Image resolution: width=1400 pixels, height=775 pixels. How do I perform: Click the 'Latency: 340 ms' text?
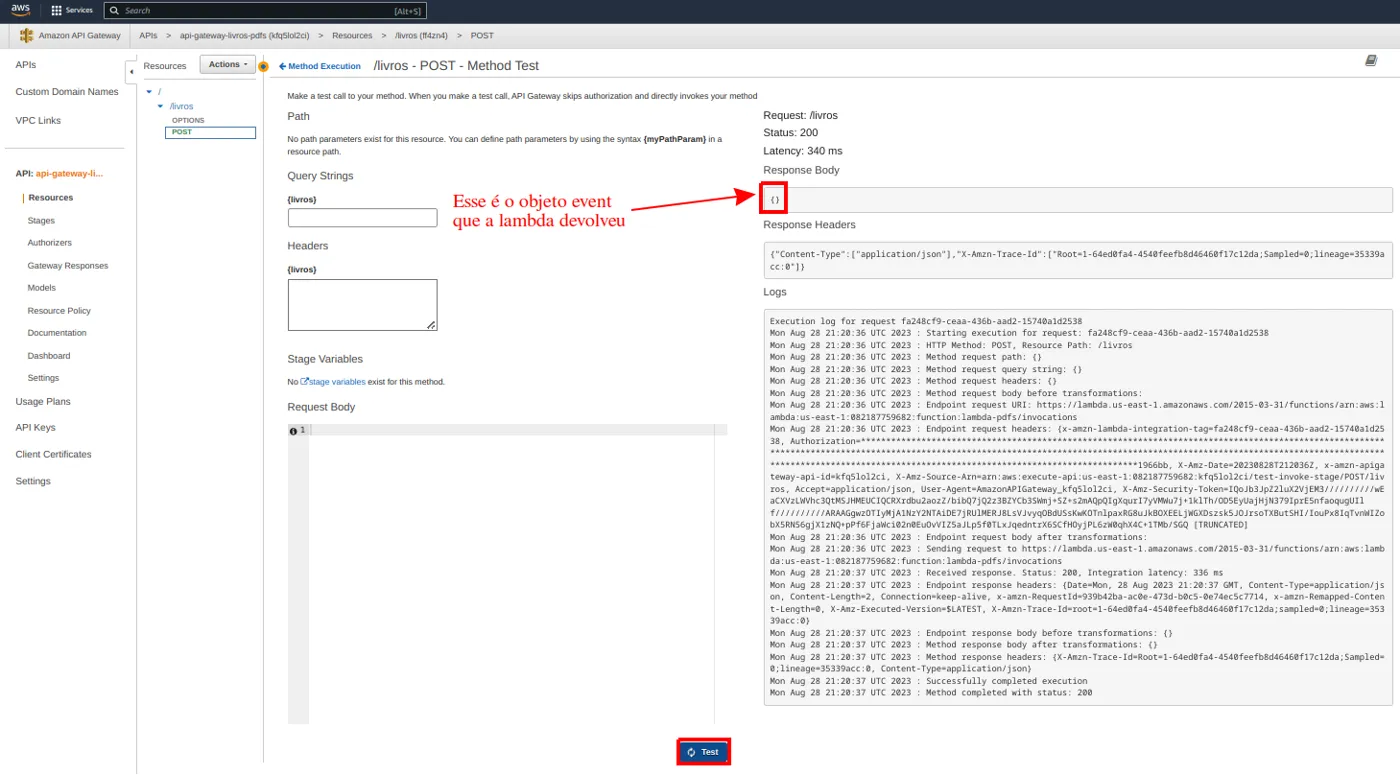click(x=803, y=151)
